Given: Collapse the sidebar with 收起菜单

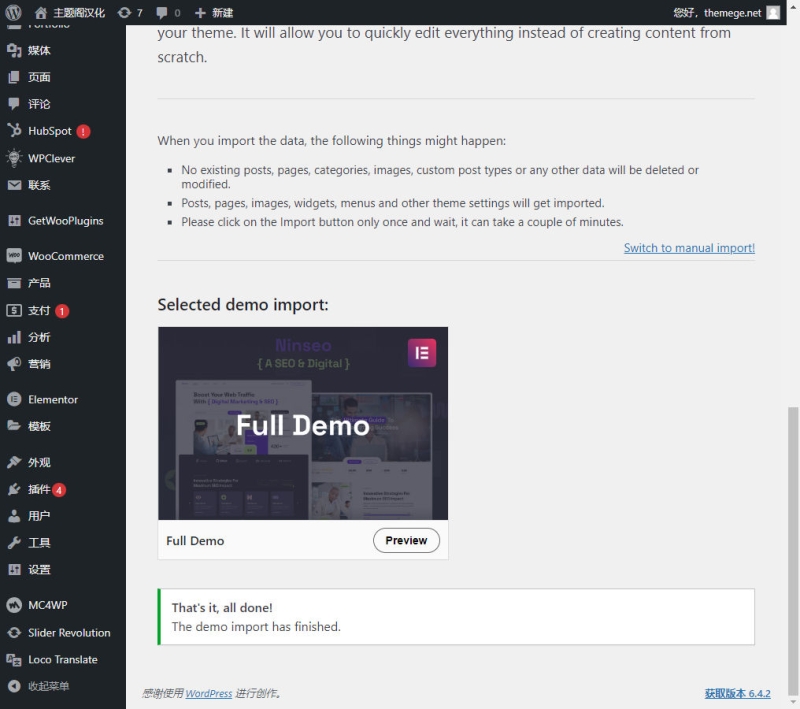Looking at the screenshot, I should [x=38, y=686].
